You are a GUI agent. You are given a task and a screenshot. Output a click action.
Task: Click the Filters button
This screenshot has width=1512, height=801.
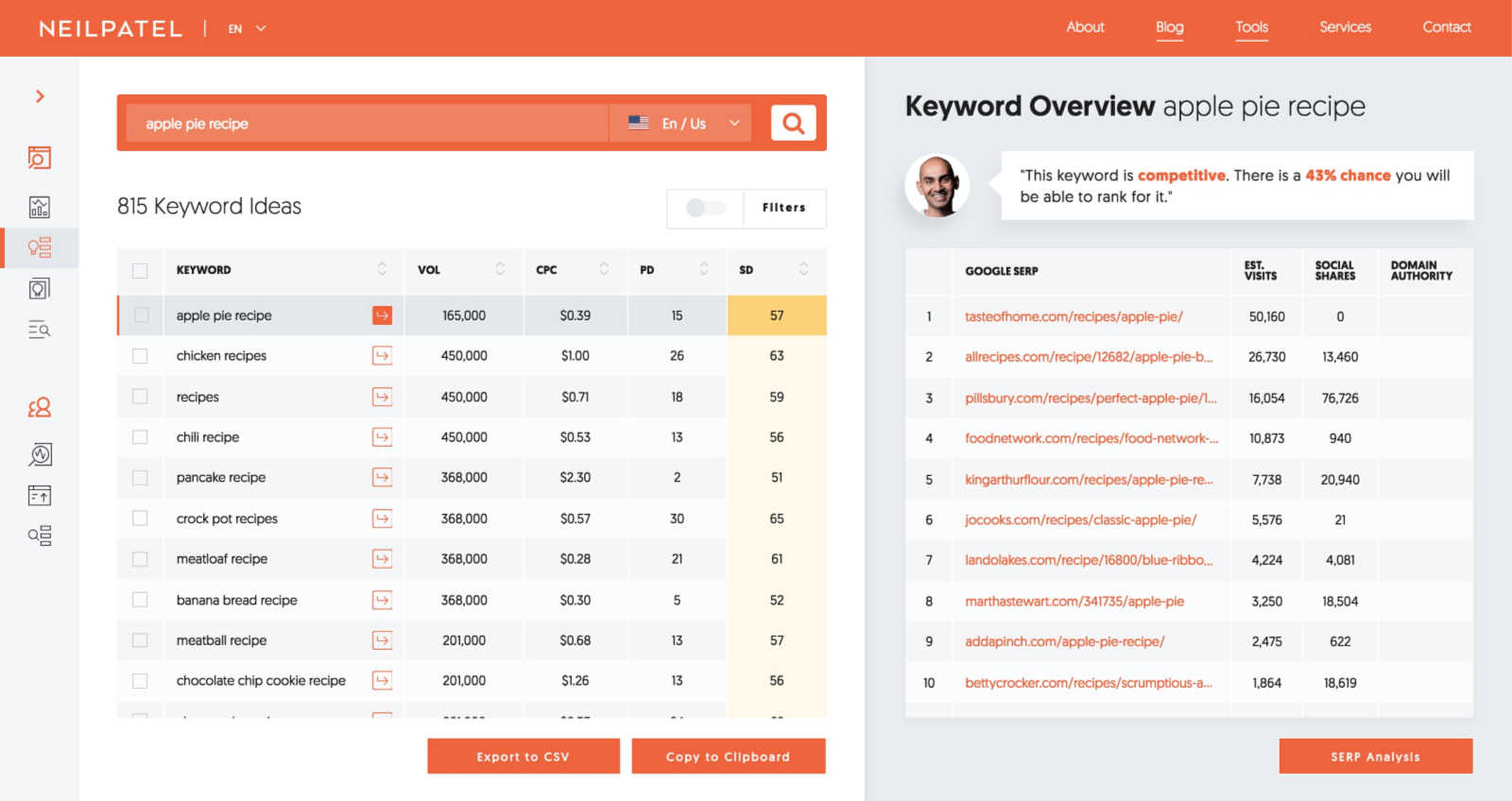click(784, 208)
